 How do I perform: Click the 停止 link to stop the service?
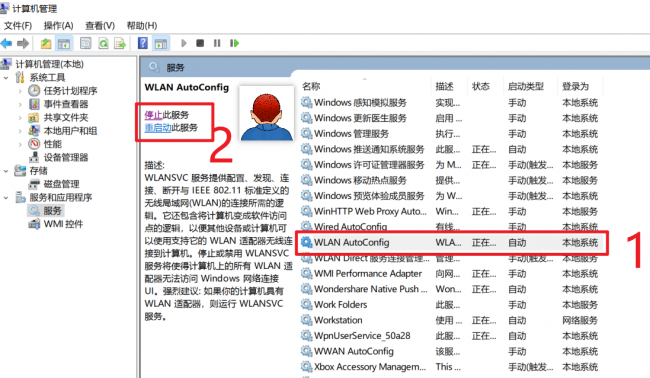(153, 115)
